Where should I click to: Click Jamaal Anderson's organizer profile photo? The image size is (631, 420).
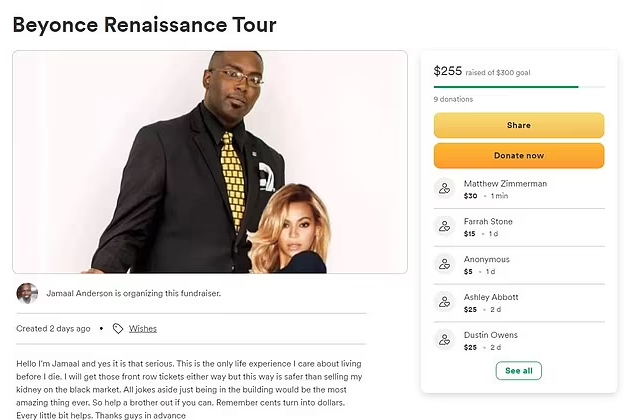[28, 293]
